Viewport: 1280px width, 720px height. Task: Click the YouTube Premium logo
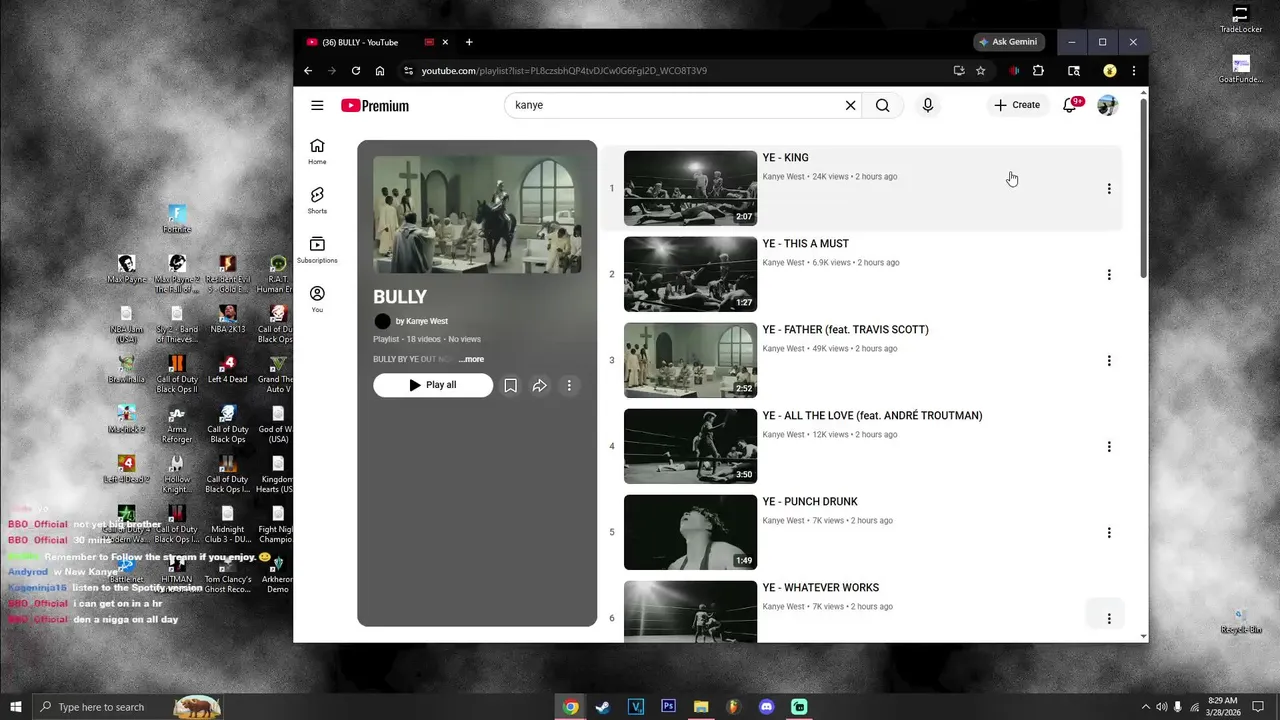[375, 105]
